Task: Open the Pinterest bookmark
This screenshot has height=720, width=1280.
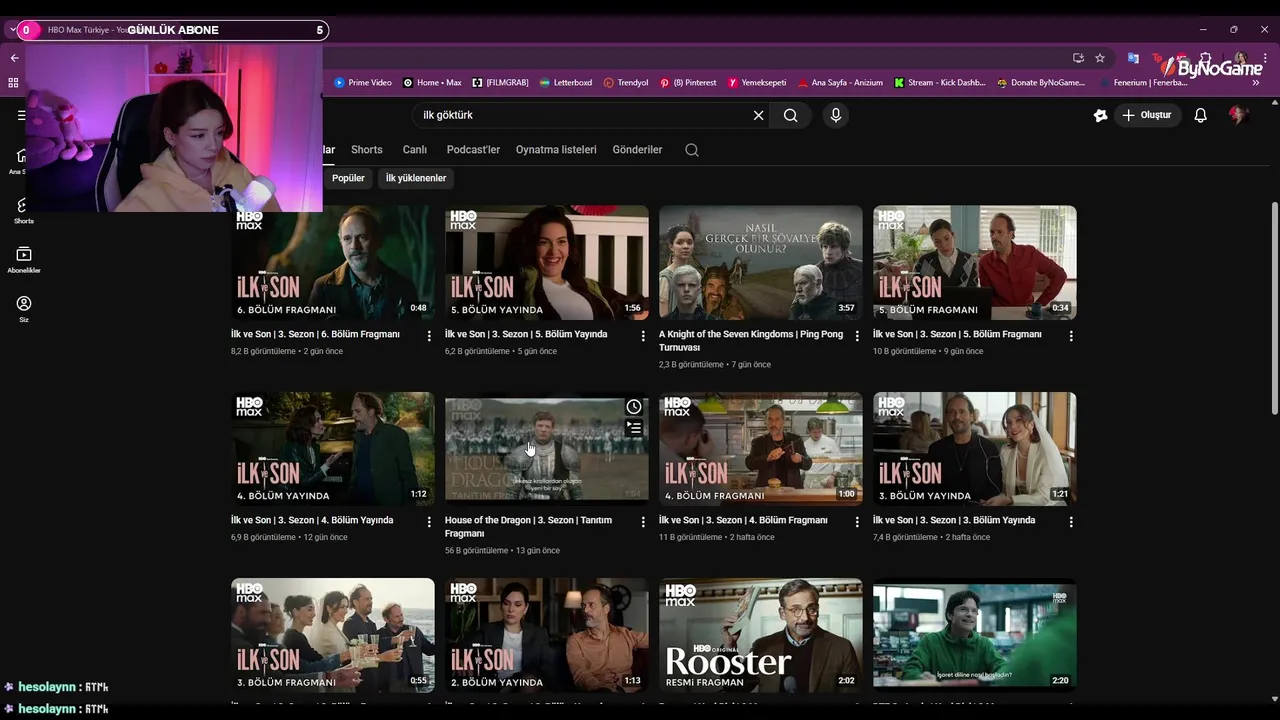Action: 688,83
